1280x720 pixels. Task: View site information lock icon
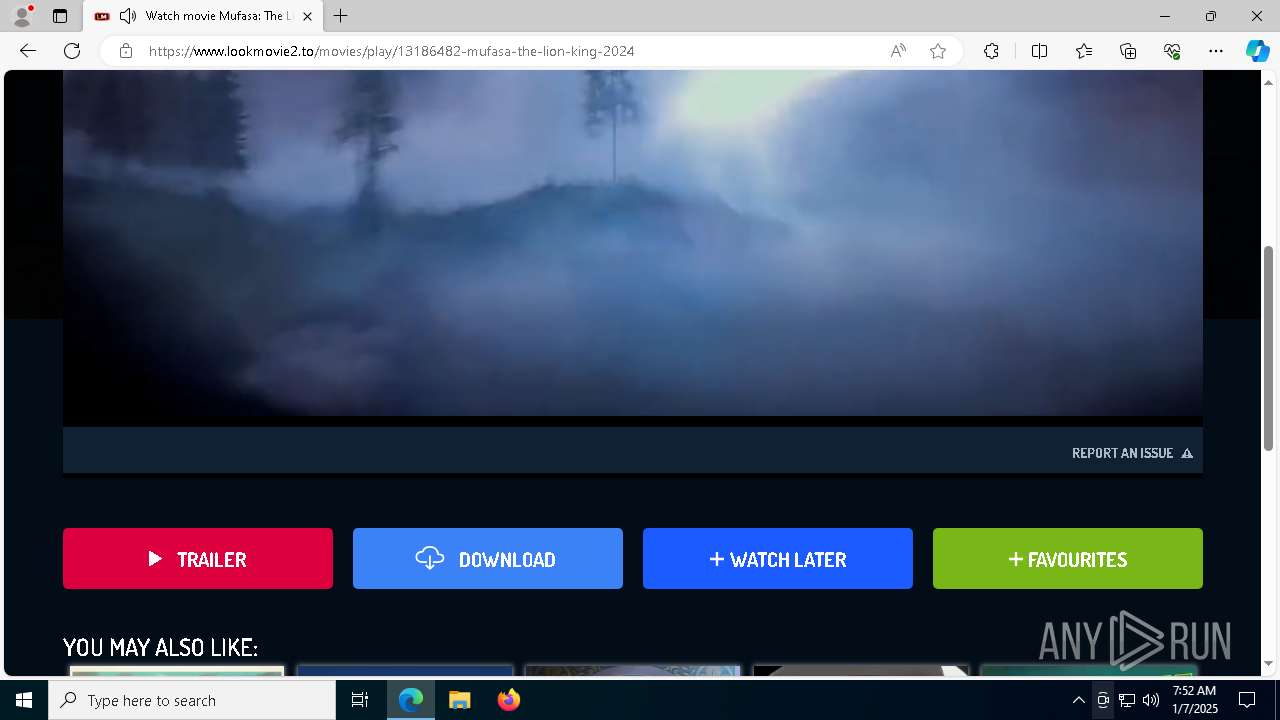[x=126, y=51]
